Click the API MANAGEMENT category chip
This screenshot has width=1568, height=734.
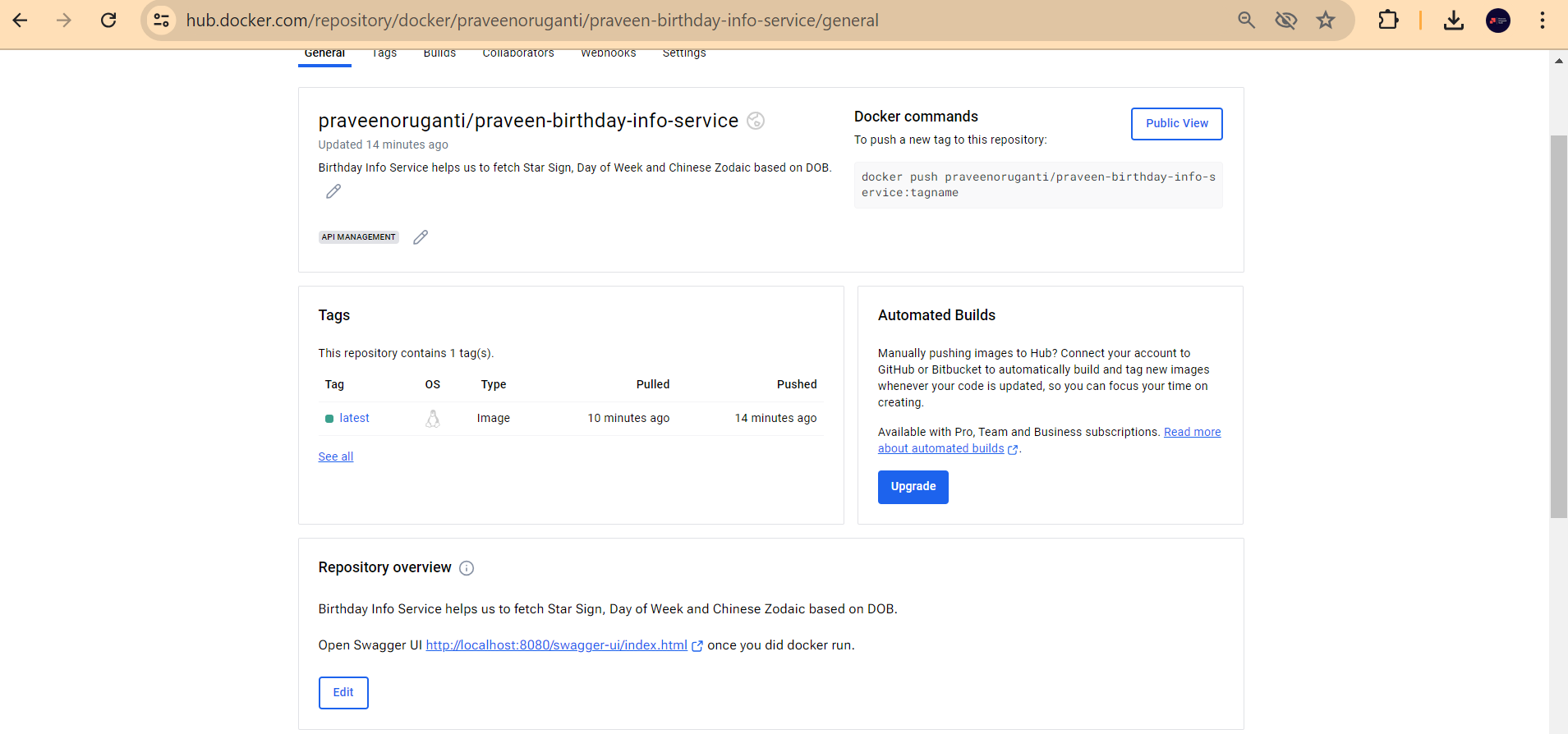click(x=358, y=237)
